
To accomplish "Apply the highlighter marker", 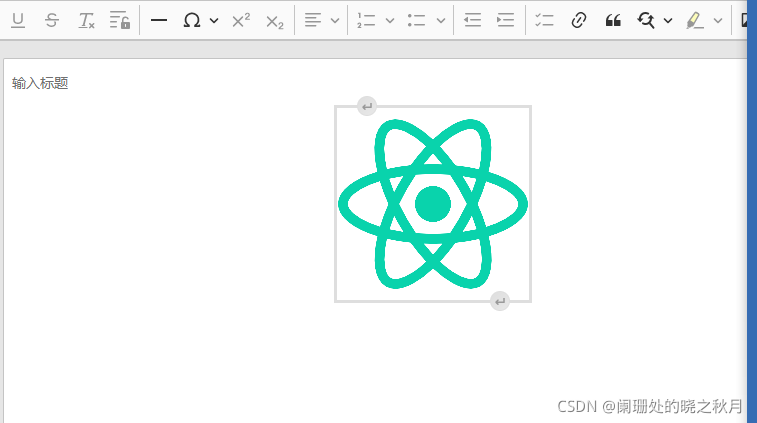I will (695, 20).
